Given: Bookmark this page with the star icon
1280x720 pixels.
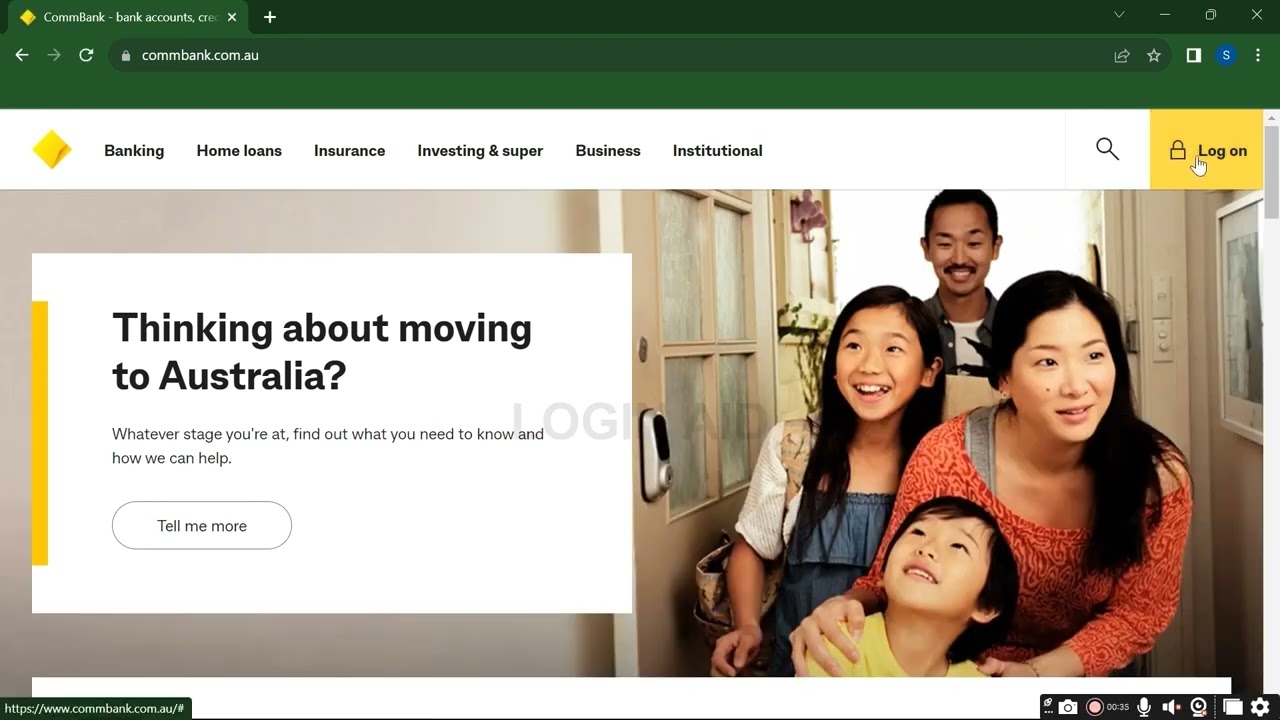Looking at the screenshot, I should [1154, 56].
